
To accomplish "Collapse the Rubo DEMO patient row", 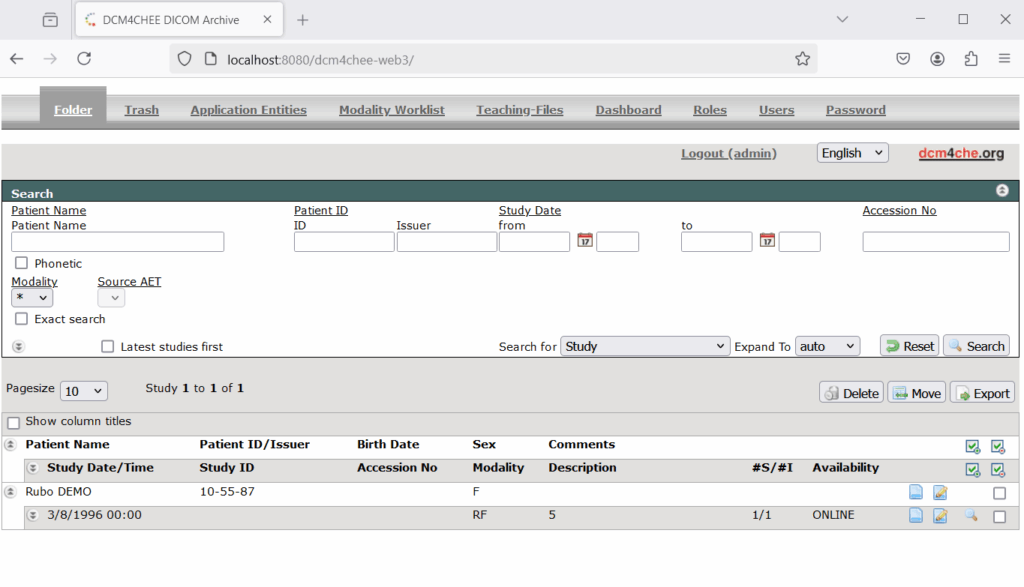I will 10,492.
